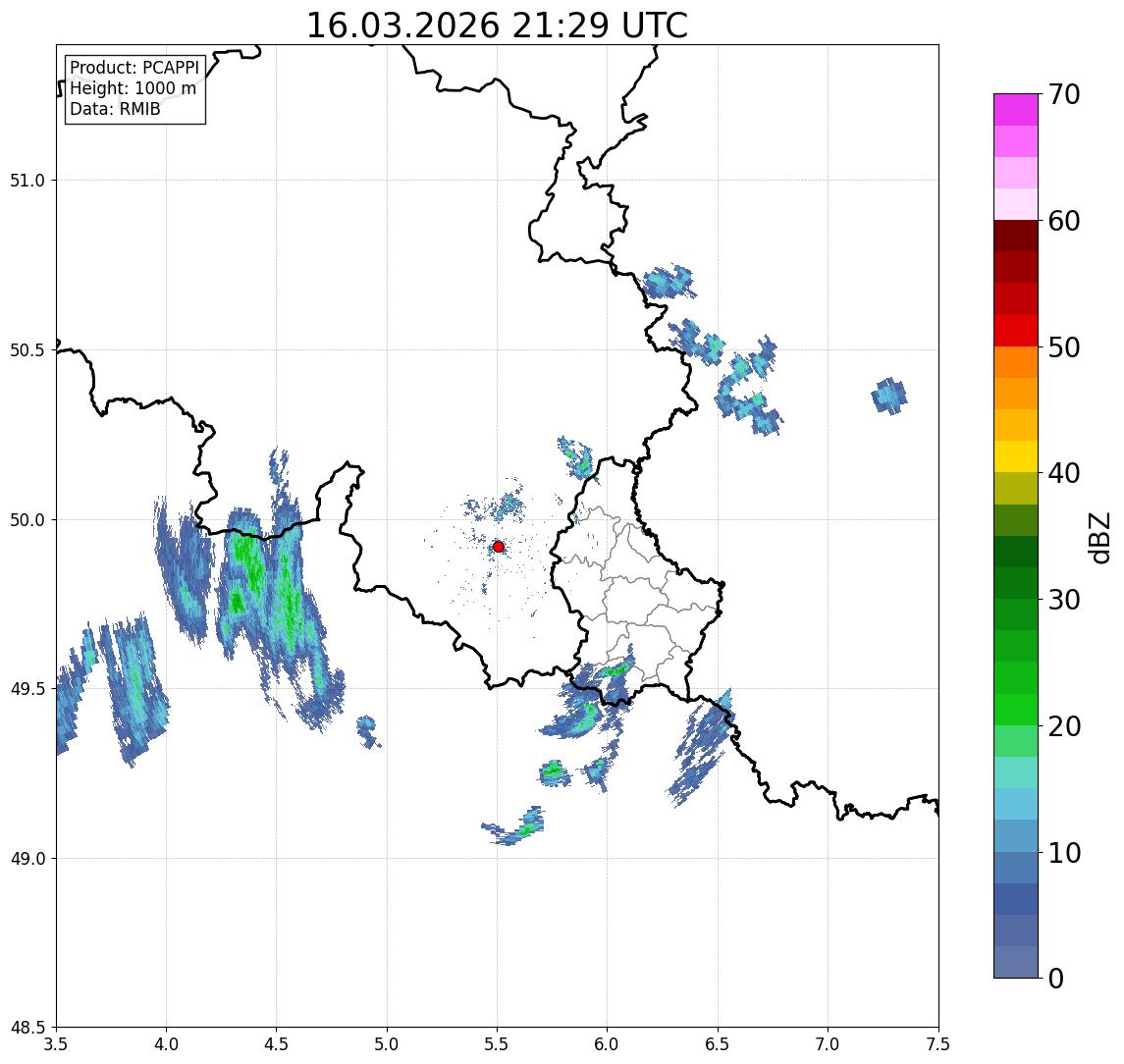Click the yellow colorbar segment just above 40
The image size is (1124, 1064).
click(x=1016, y=456)
